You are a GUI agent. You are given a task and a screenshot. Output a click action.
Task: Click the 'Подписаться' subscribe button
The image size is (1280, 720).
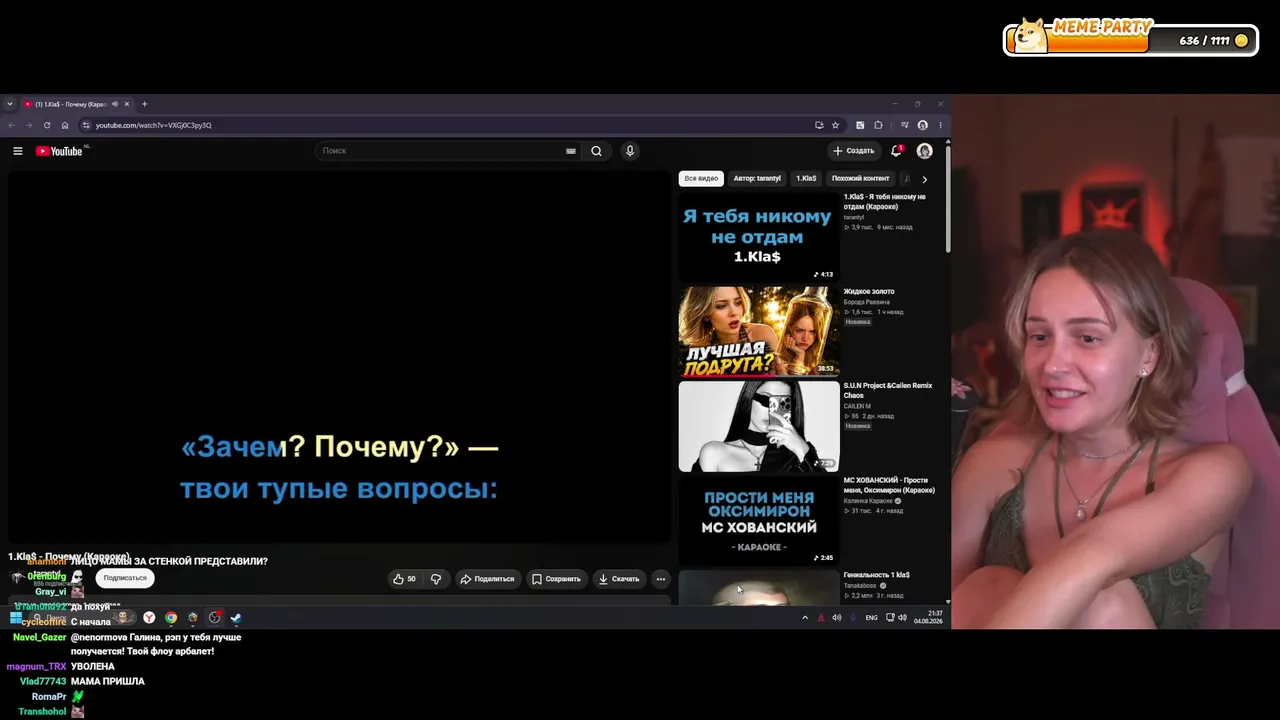(x=125, y=578)
